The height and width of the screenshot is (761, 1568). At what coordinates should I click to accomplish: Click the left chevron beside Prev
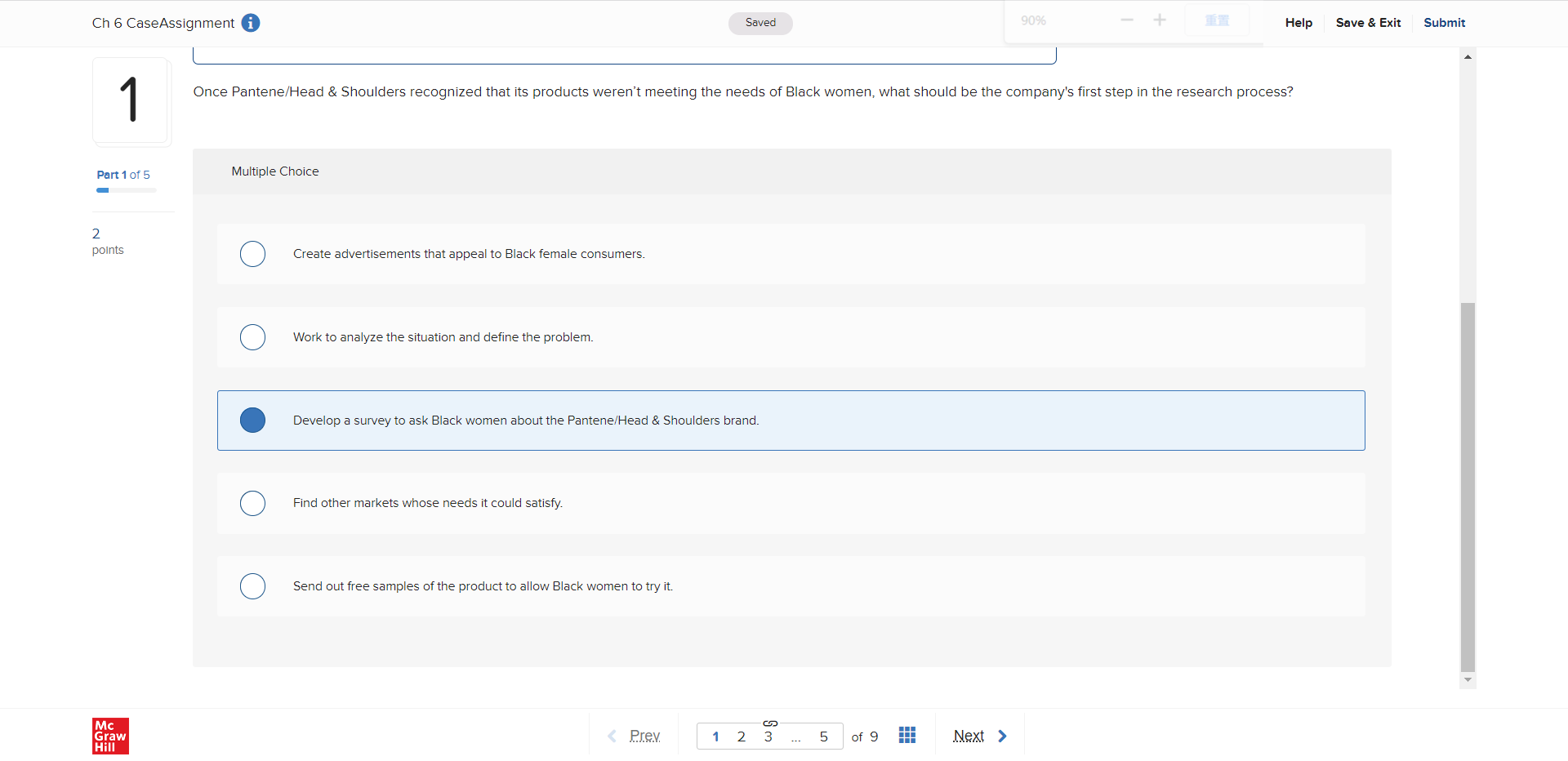[612, 736]
